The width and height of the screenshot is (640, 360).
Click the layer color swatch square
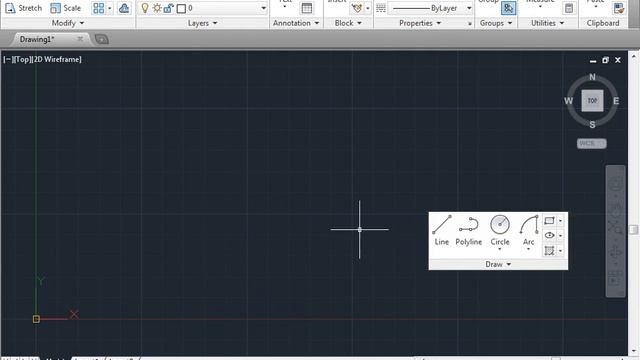pyautogui.click(x=181, y=8)
